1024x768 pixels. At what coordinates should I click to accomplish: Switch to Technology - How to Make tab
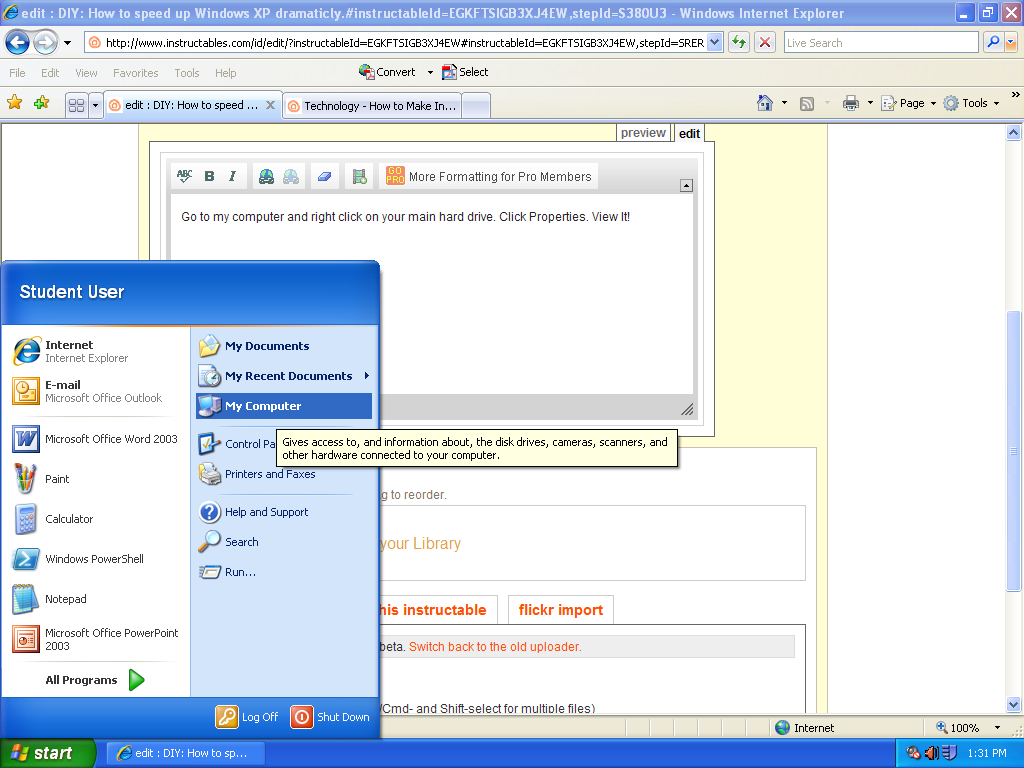click(372, 105)
